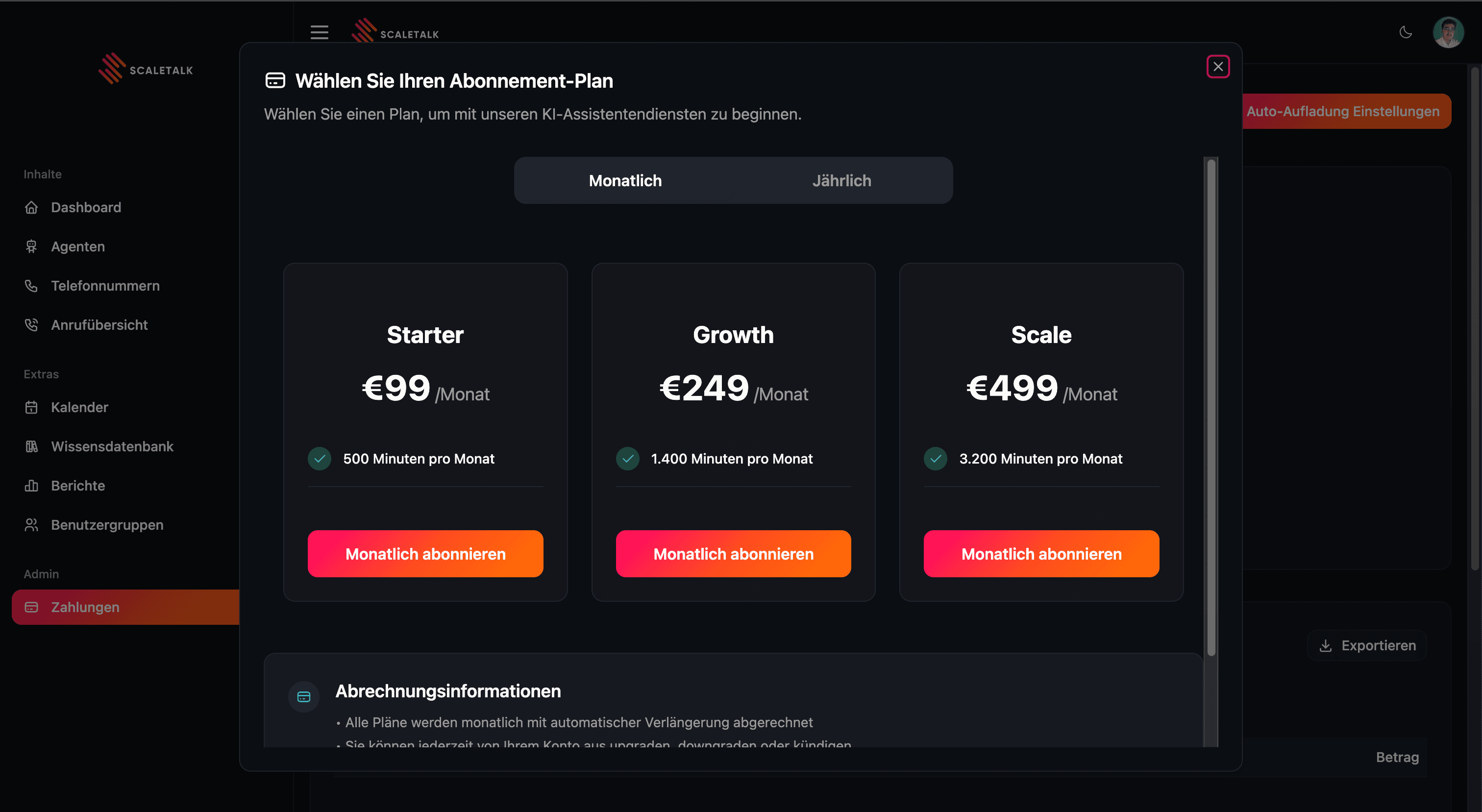Toggle dark mode moon icon
The image size is (1482, 812).
click(1406, 32)
